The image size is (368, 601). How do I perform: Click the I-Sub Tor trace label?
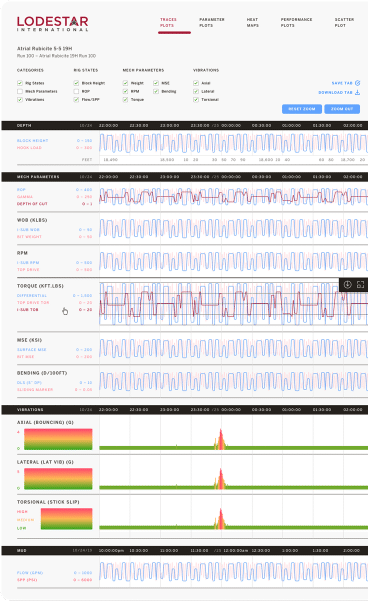coord(28,310)
